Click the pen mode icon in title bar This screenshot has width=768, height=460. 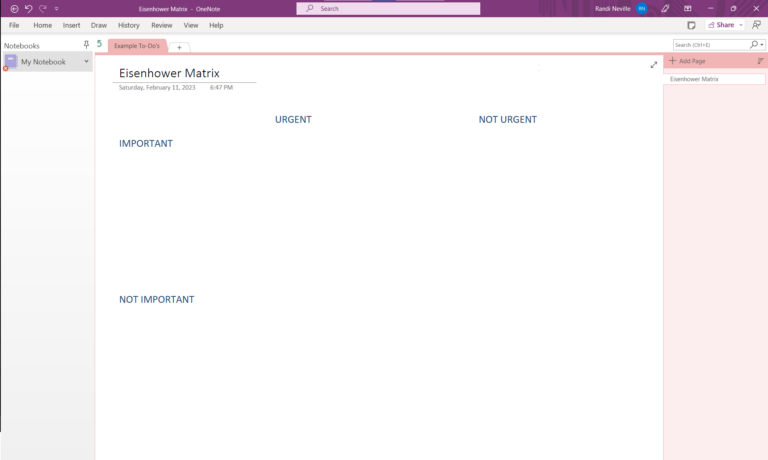[x=665, y=8]
